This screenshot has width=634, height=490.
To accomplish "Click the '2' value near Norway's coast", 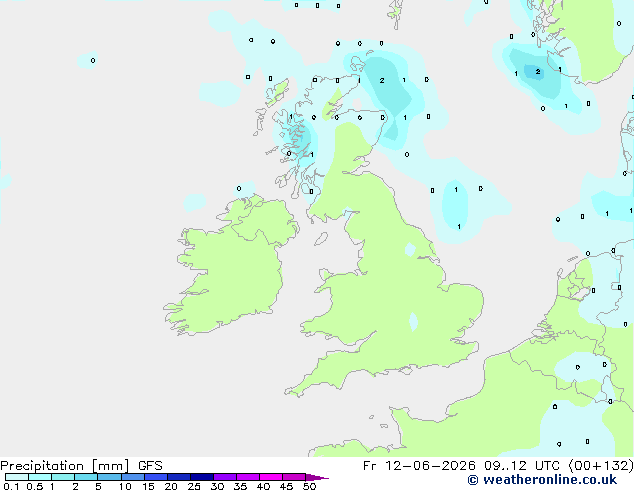I will [x=538, y=72].
